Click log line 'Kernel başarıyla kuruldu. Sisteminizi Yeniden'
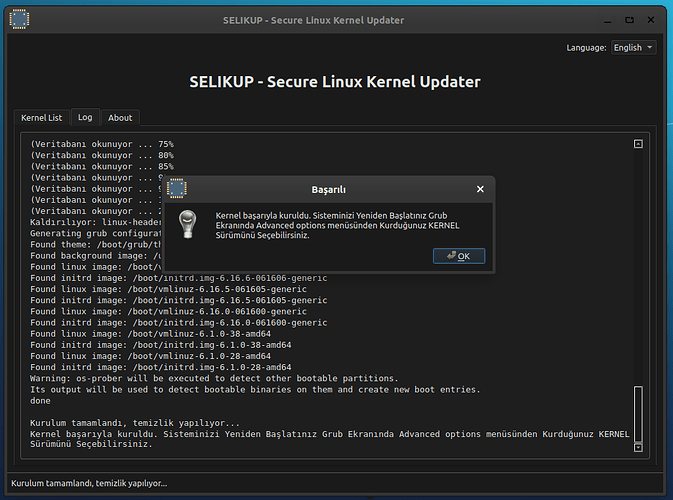The height and width of the screenshot is (500, 673). click(329, 434)
